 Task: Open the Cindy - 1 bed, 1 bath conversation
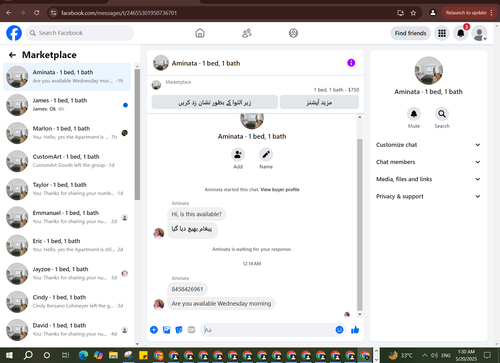click(x=67, y=301)
